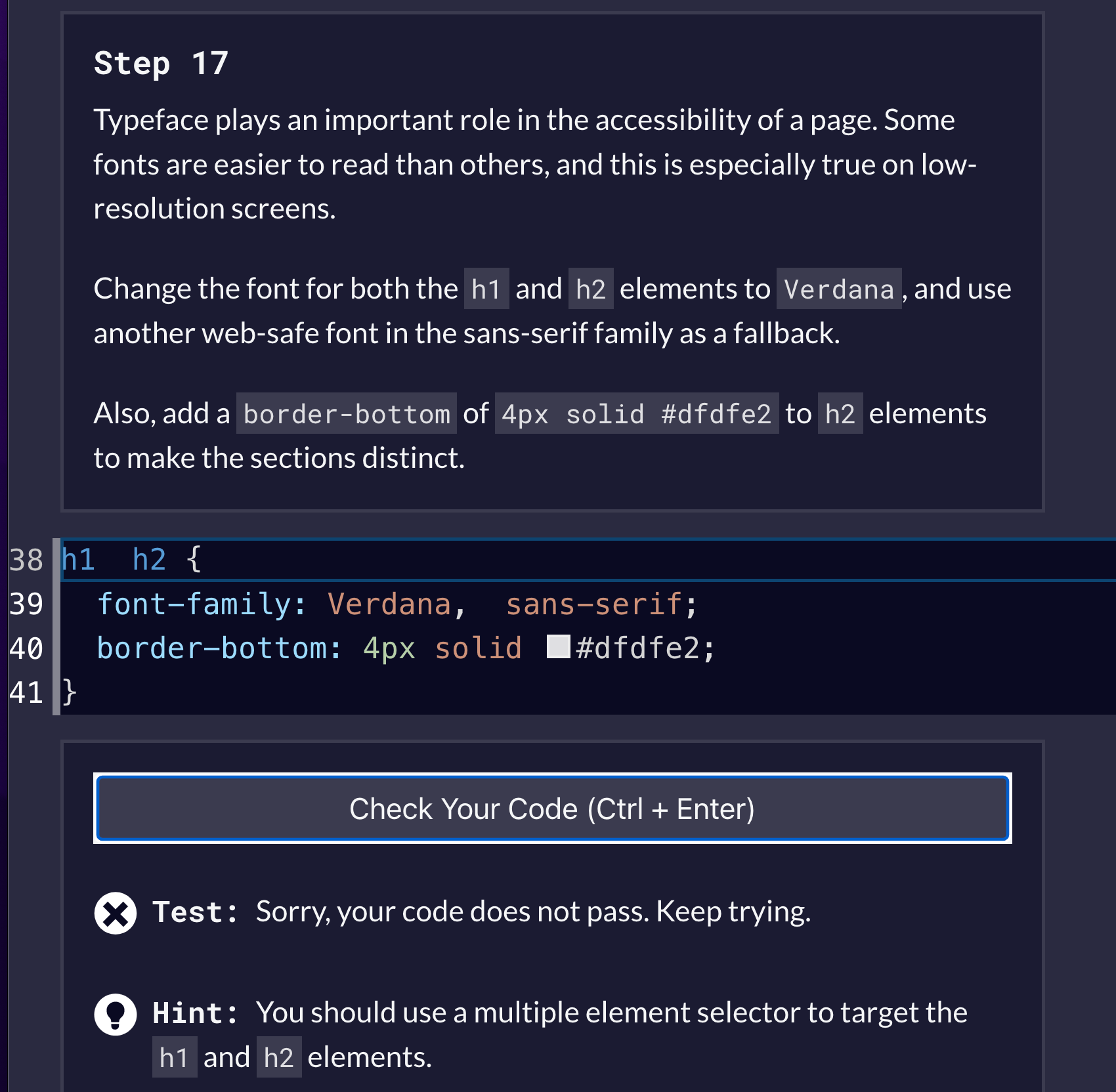Click the h2 badge in the hint text
This screenshot has width=1116, height=1092.
click(278, 1057)
